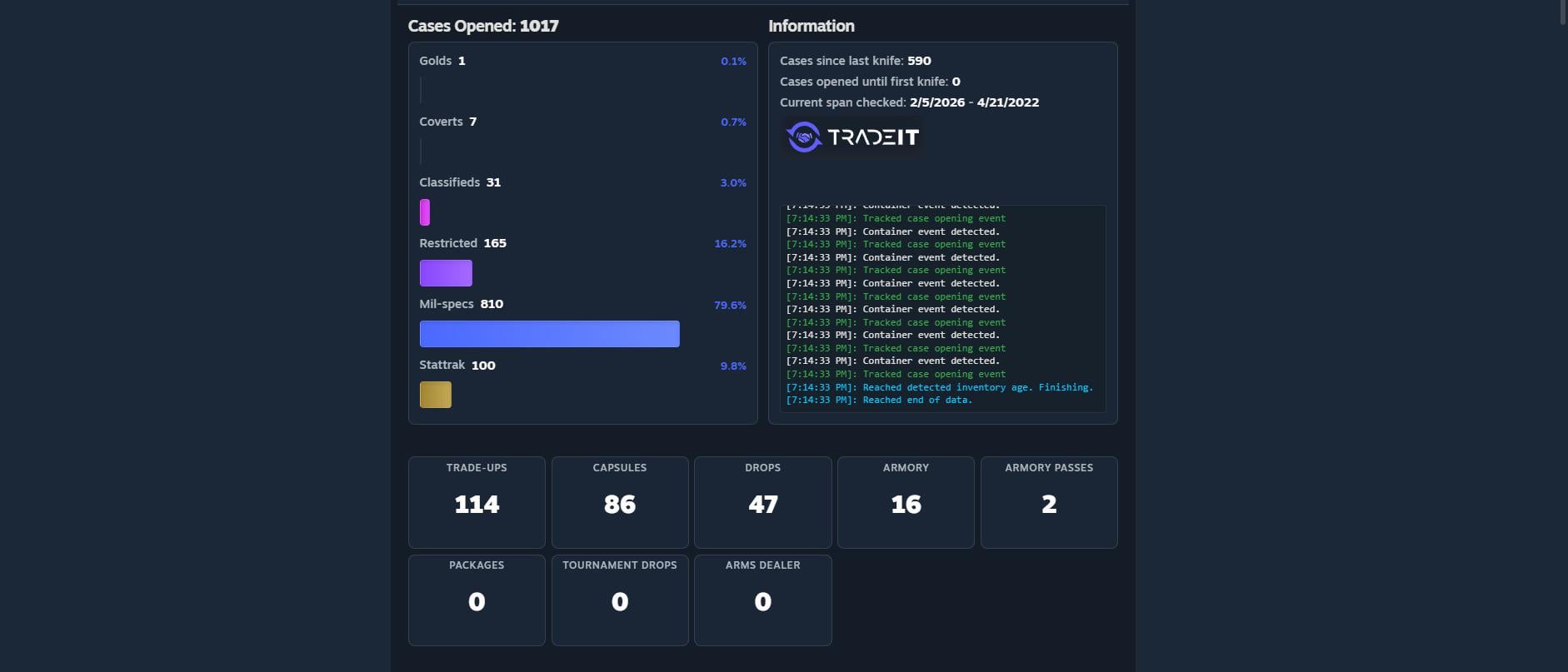Image resolution: width=1568 pixels, height=672 pixels.
Task: Click the "Cases since last knife" line
Action: pyautogui.click(x=855, y=61)
